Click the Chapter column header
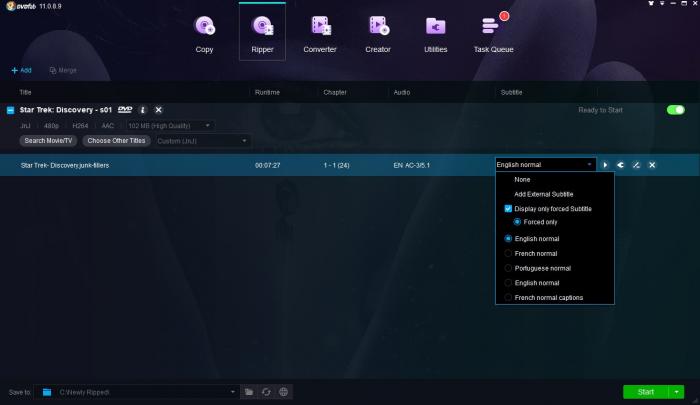 click(x=335, y=92)
